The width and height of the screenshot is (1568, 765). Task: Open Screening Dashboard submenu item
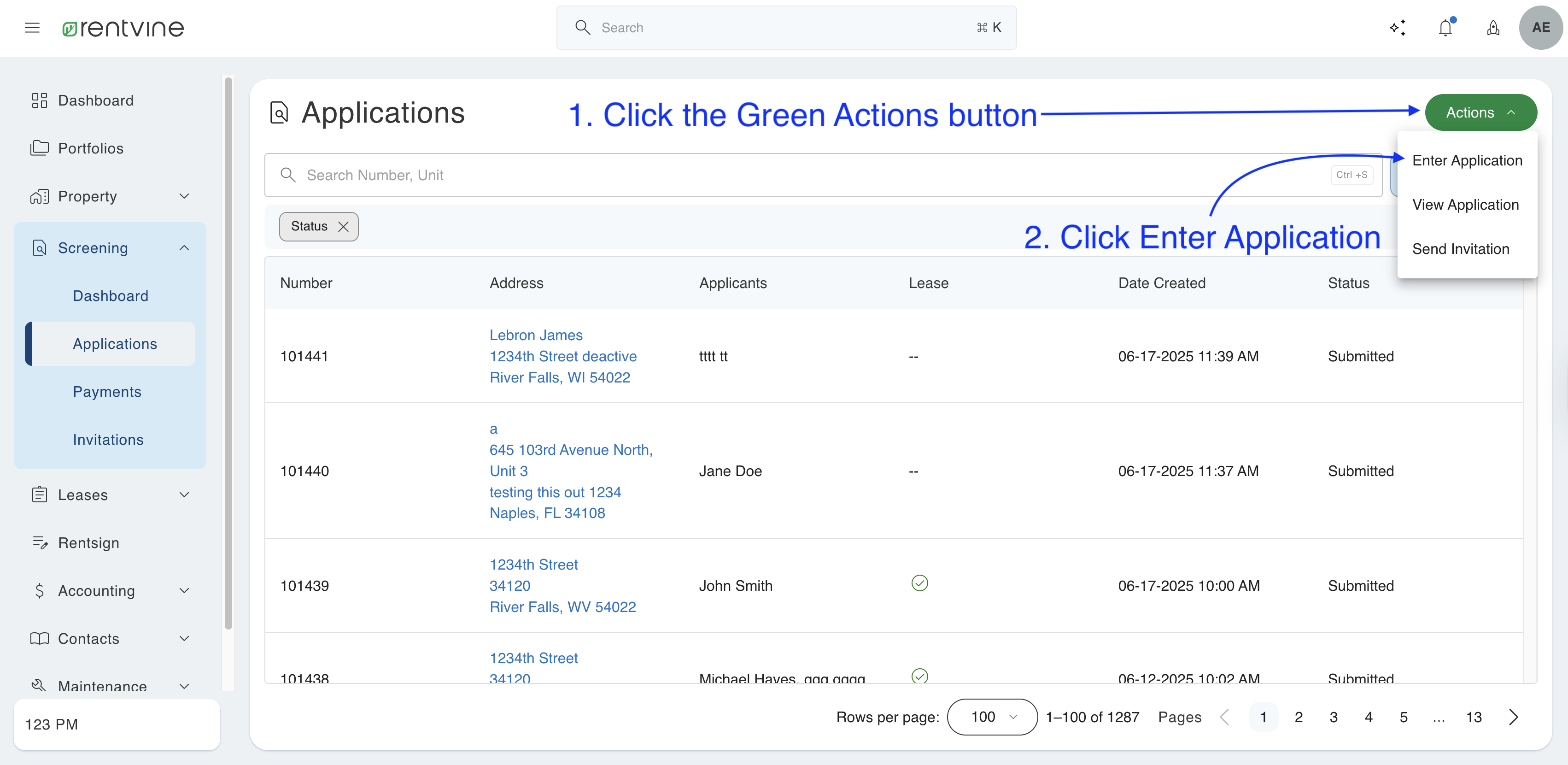tap(110, 296)
